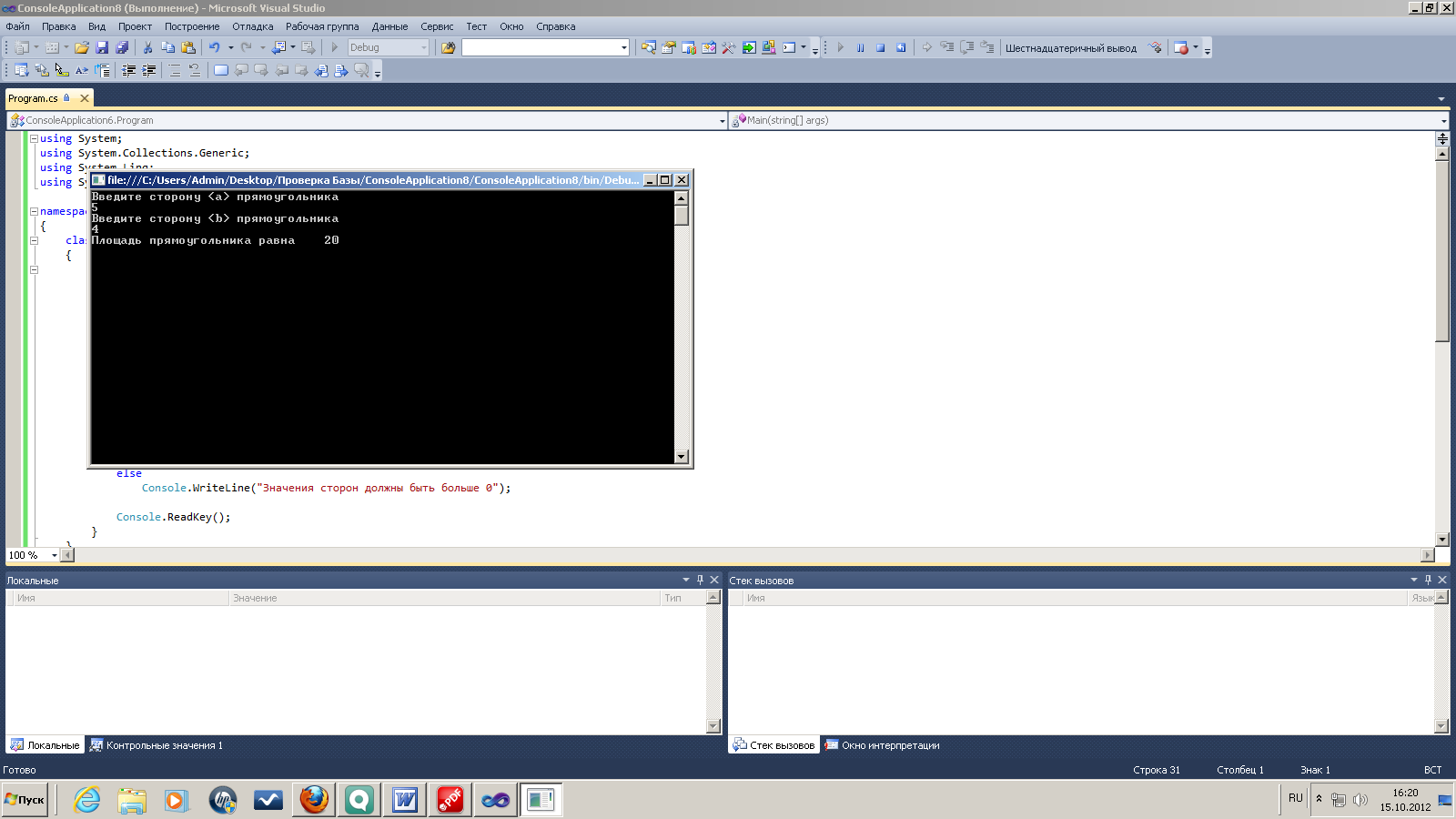Click the Comment out selected lines icon
This screenshot has width=1456, height=819.
pos(175,70)
